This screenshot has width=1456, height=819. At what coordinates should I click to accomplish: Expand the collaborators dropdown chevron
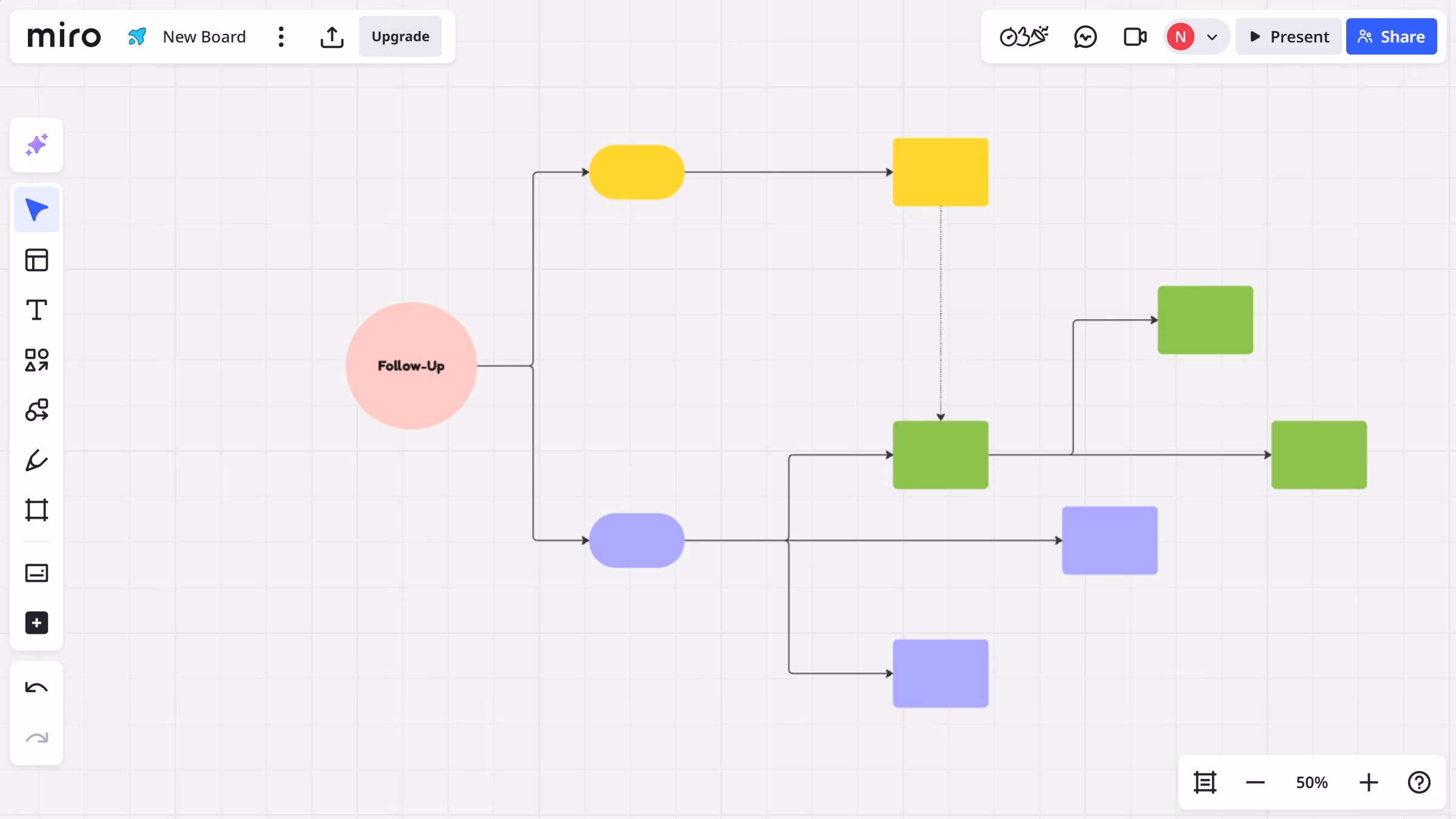tap(1212, 37)
